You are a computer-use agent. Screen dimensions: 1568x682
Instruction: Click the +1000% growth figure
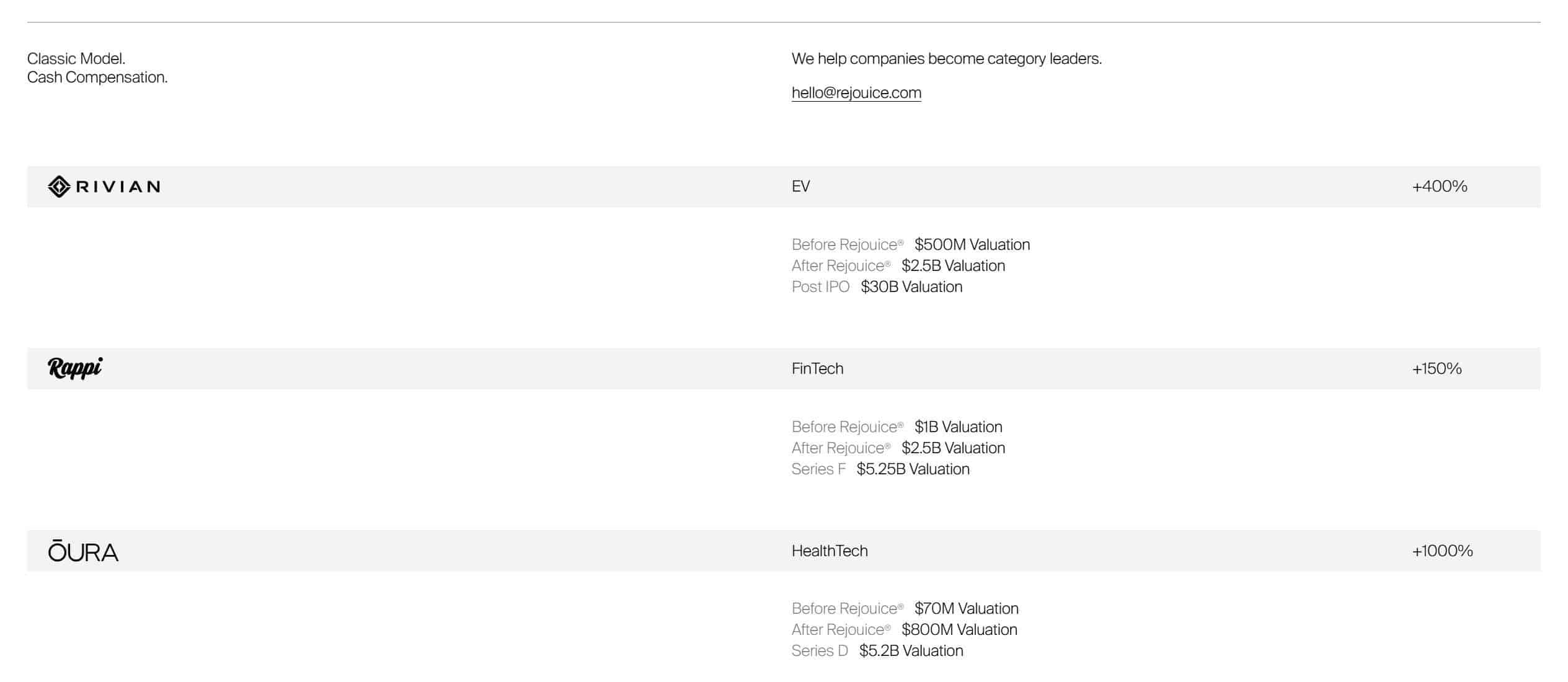click(1442, 551)
